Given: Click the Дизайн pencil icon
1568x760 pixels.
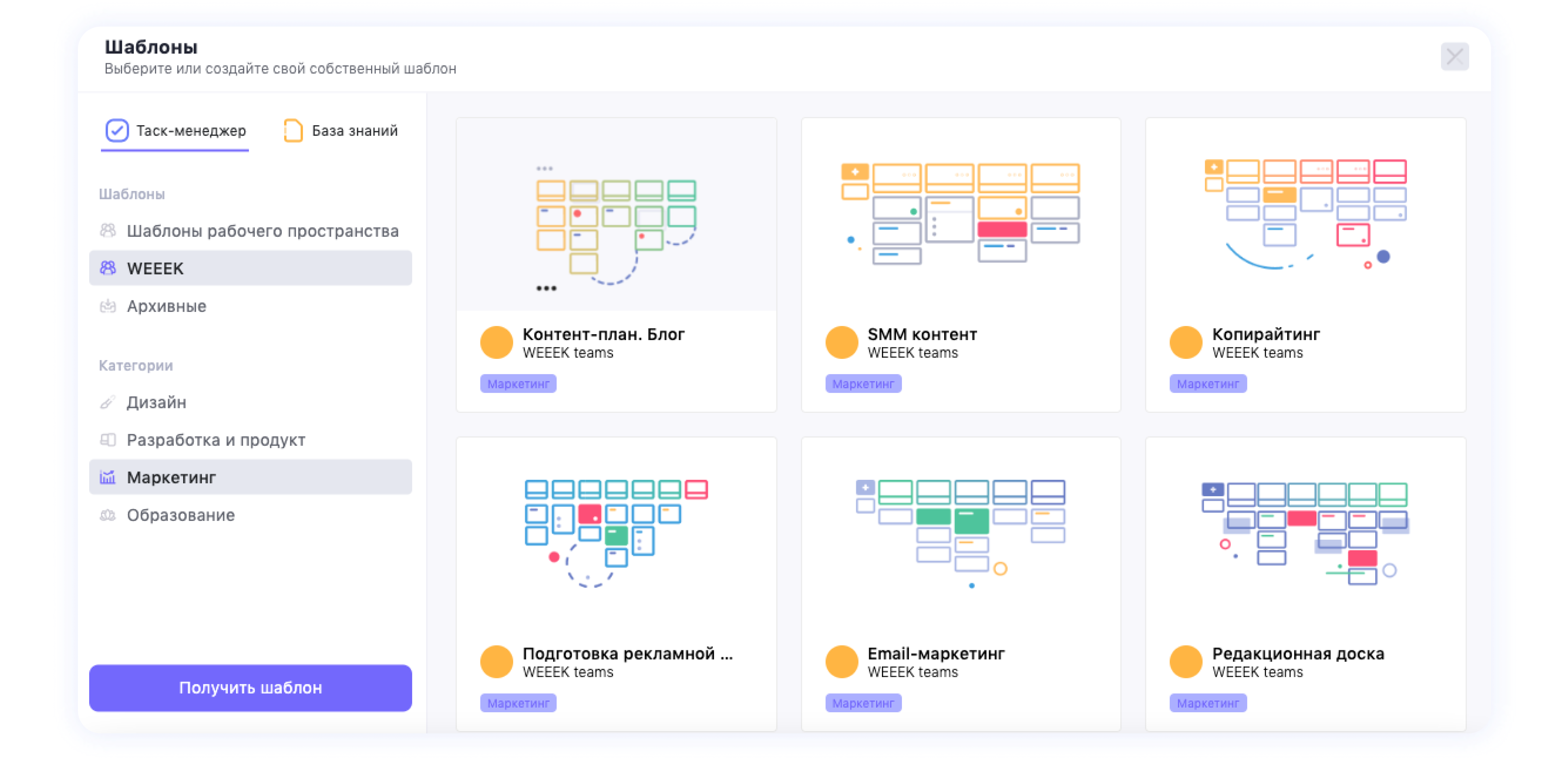Looking at the screenshot, I should pyautogui.click(x=108, y=402).
